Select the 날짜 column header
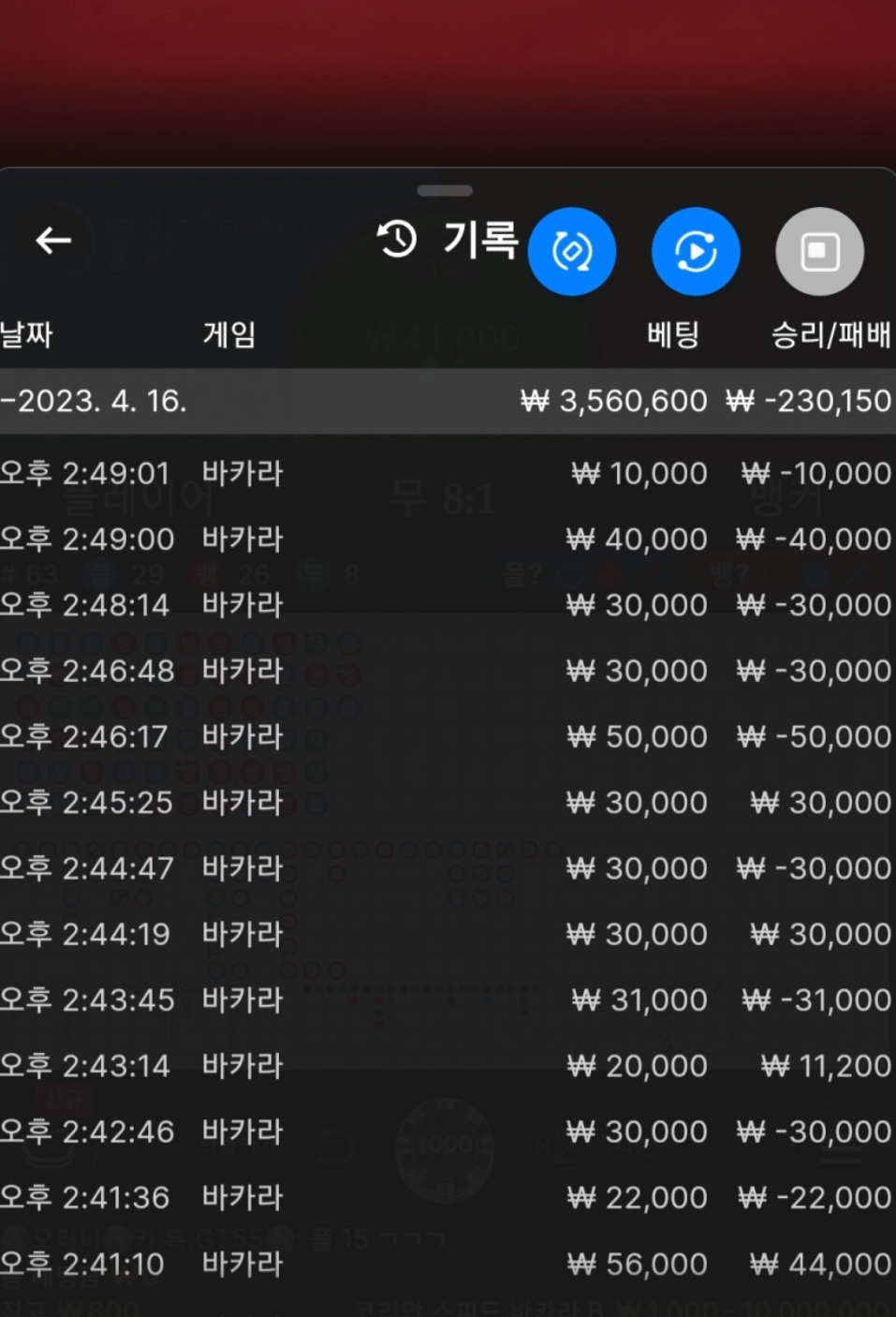The width and height of the screenshot is (896, 1317). click(27, 334)
